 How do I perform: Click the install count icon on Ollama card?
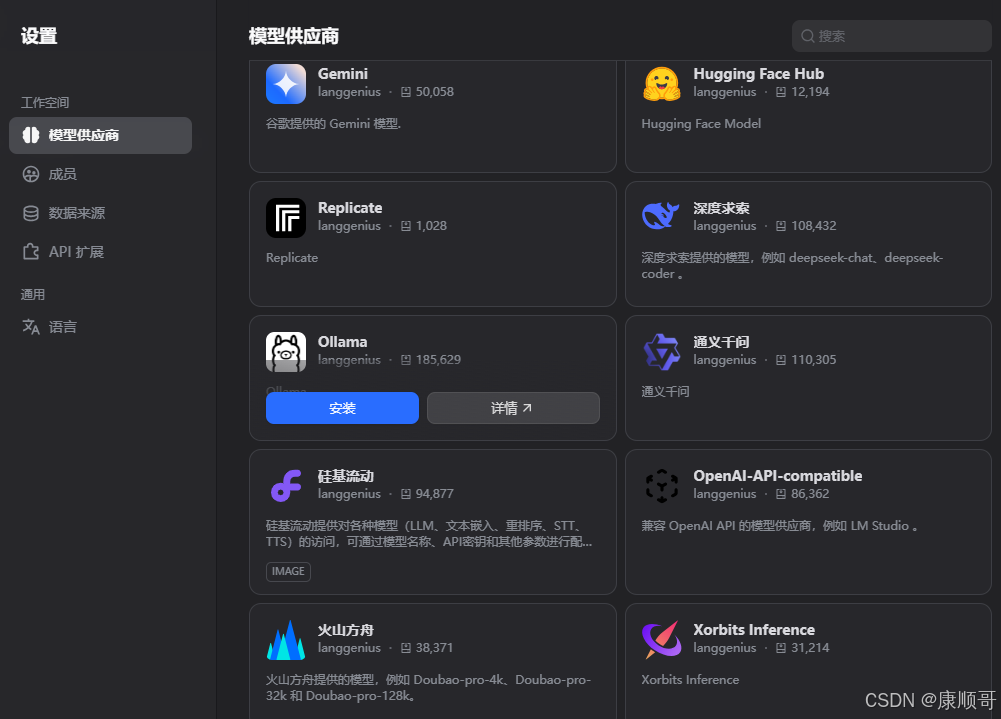pyautogui.click(x=405, y=360)
